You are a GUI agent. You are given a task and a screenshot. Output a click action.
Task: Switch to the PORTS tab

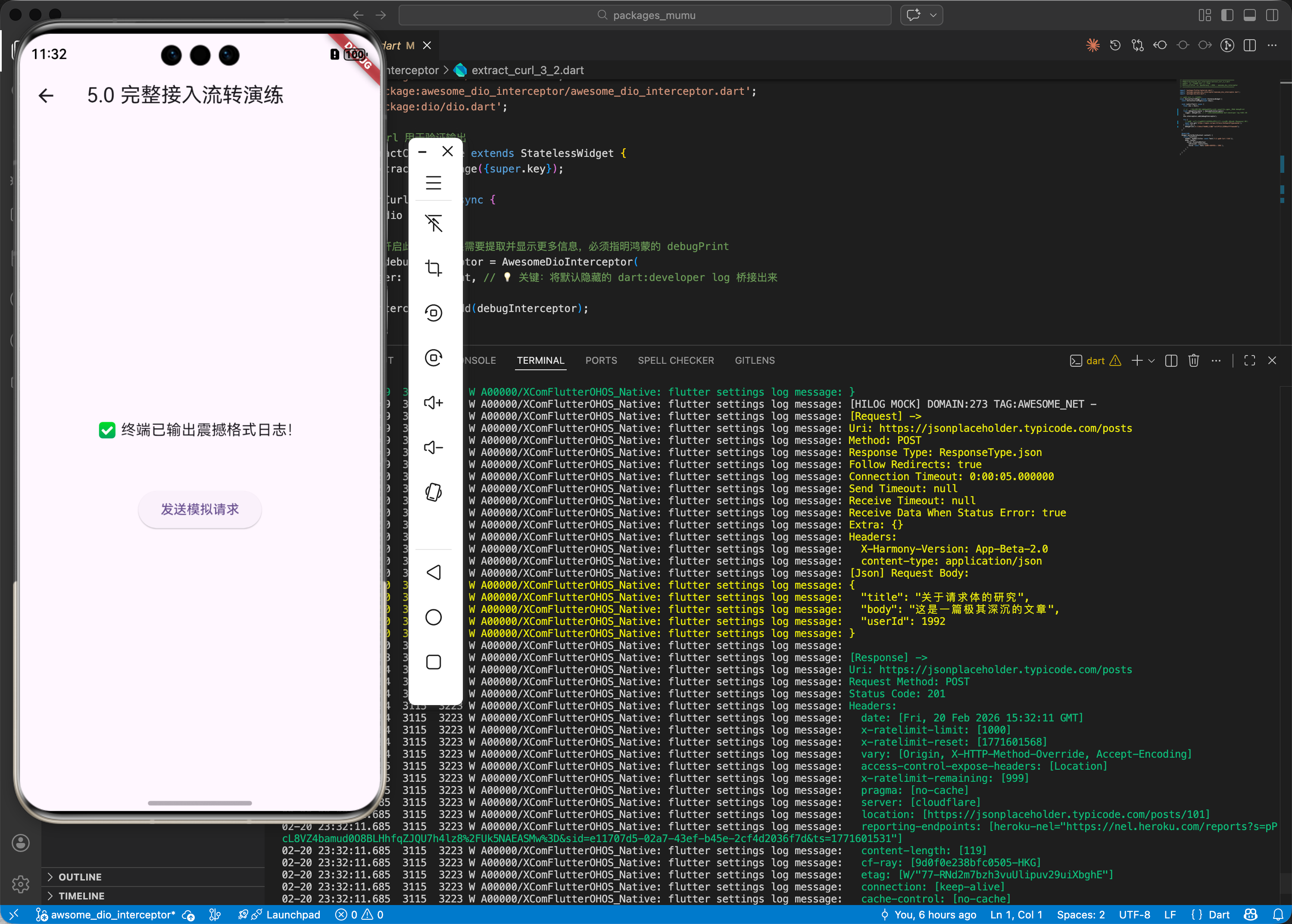point(601,361)
